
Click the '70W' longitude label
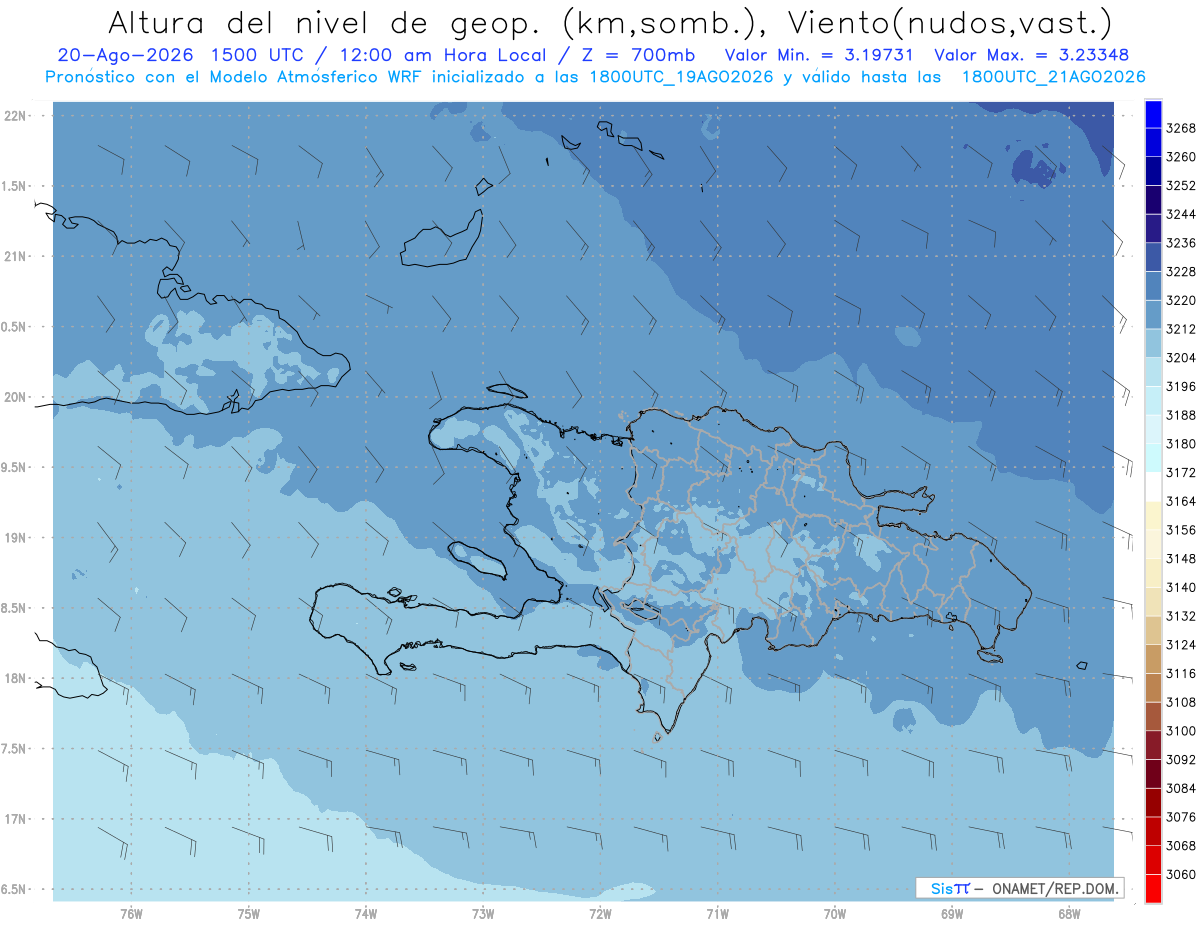[x=835, y=913]
